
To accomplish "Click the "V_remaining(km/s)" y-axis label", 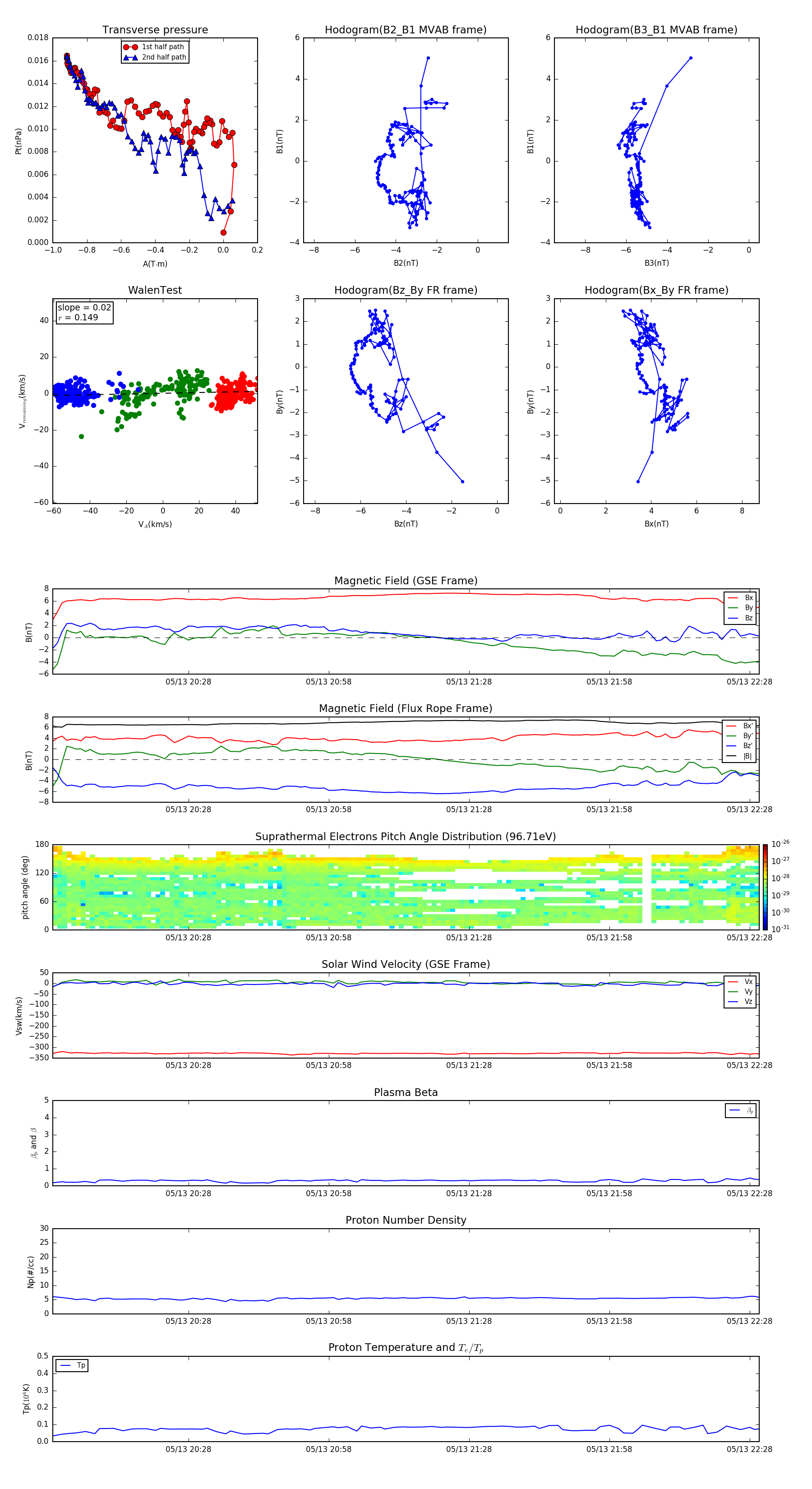I will click(x=22, y=401).
